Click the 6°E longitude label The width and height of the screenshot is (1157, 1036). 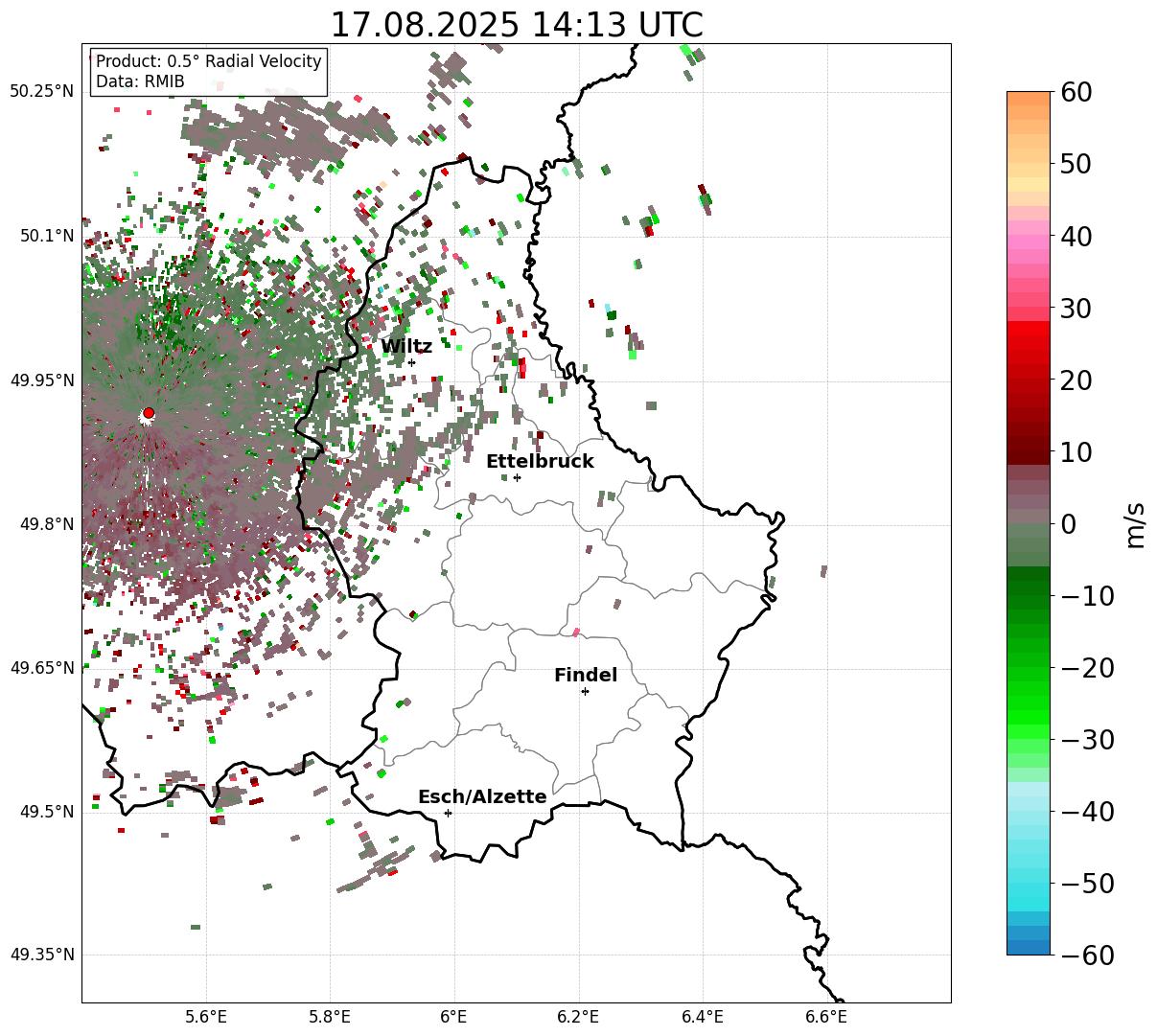coord(453,1018)
